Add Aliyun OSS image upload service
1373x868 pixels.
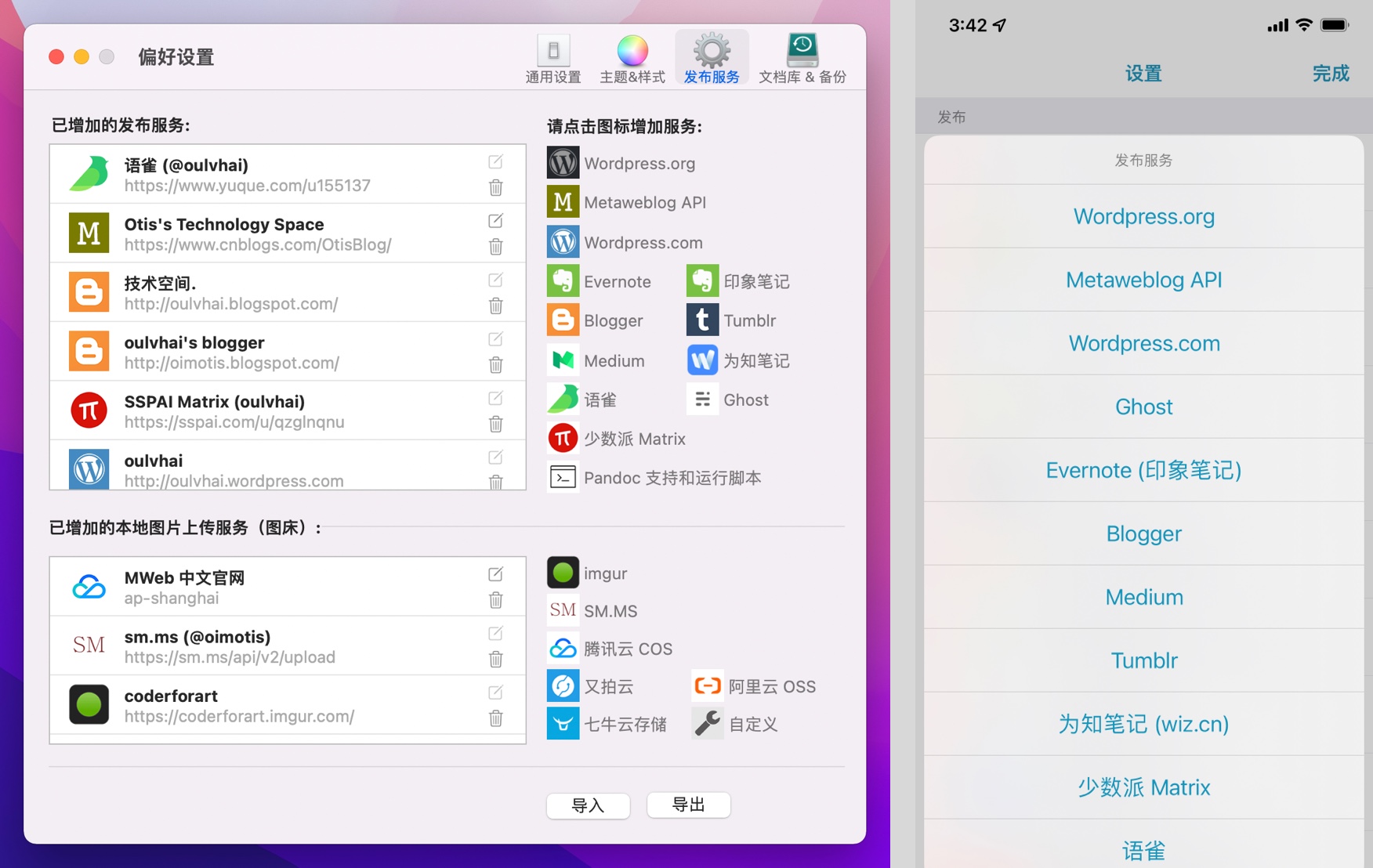pos(707,686)
